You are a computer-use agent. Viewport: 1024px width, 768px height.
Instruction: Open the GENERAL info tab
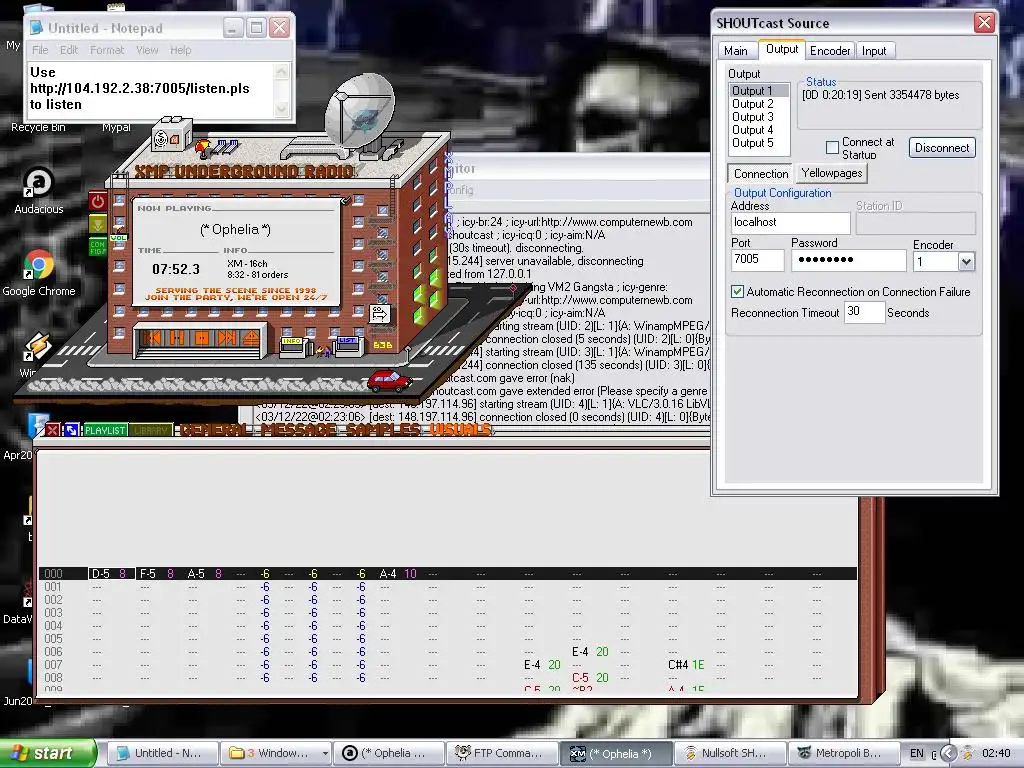tap(217, 430)
